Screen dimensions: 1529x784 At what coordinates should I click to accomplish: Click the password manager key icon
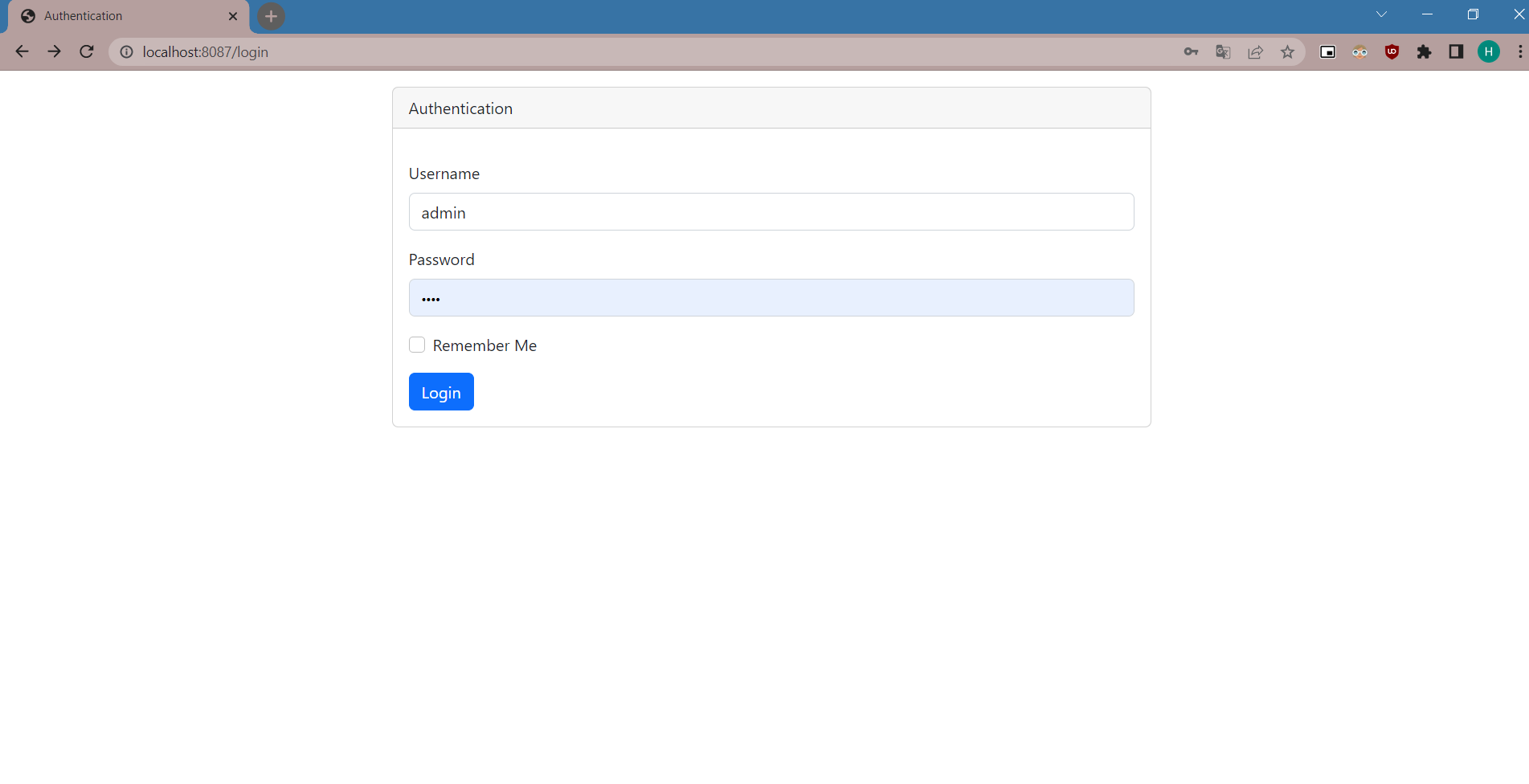pos(1191,51)
